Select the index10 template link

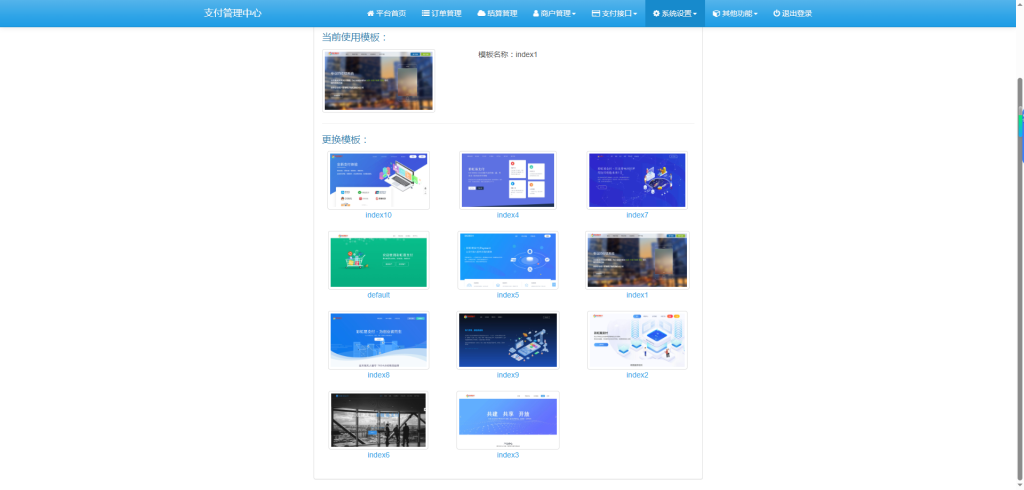[x=379, y=215]
